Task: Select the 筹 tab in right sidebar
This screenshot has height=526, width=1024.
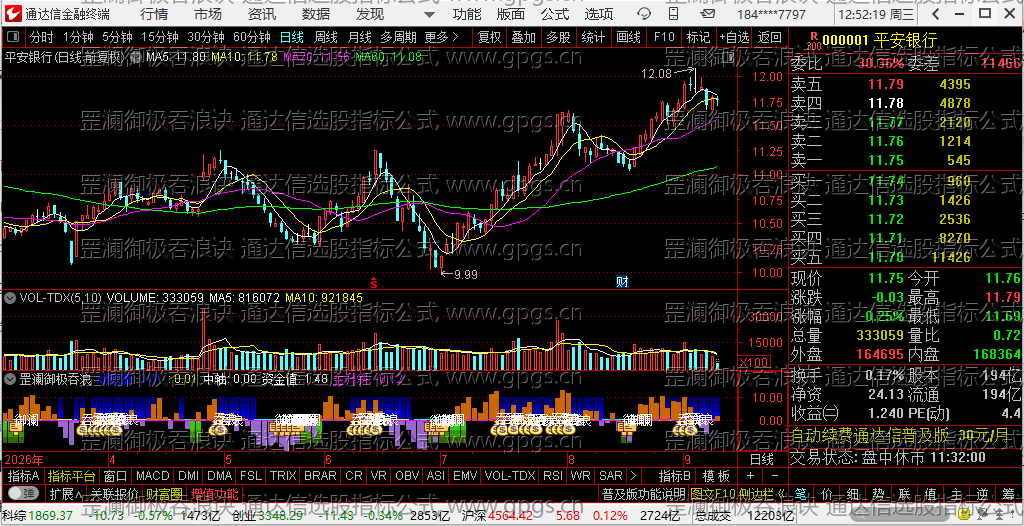Action: point(1006,493)
